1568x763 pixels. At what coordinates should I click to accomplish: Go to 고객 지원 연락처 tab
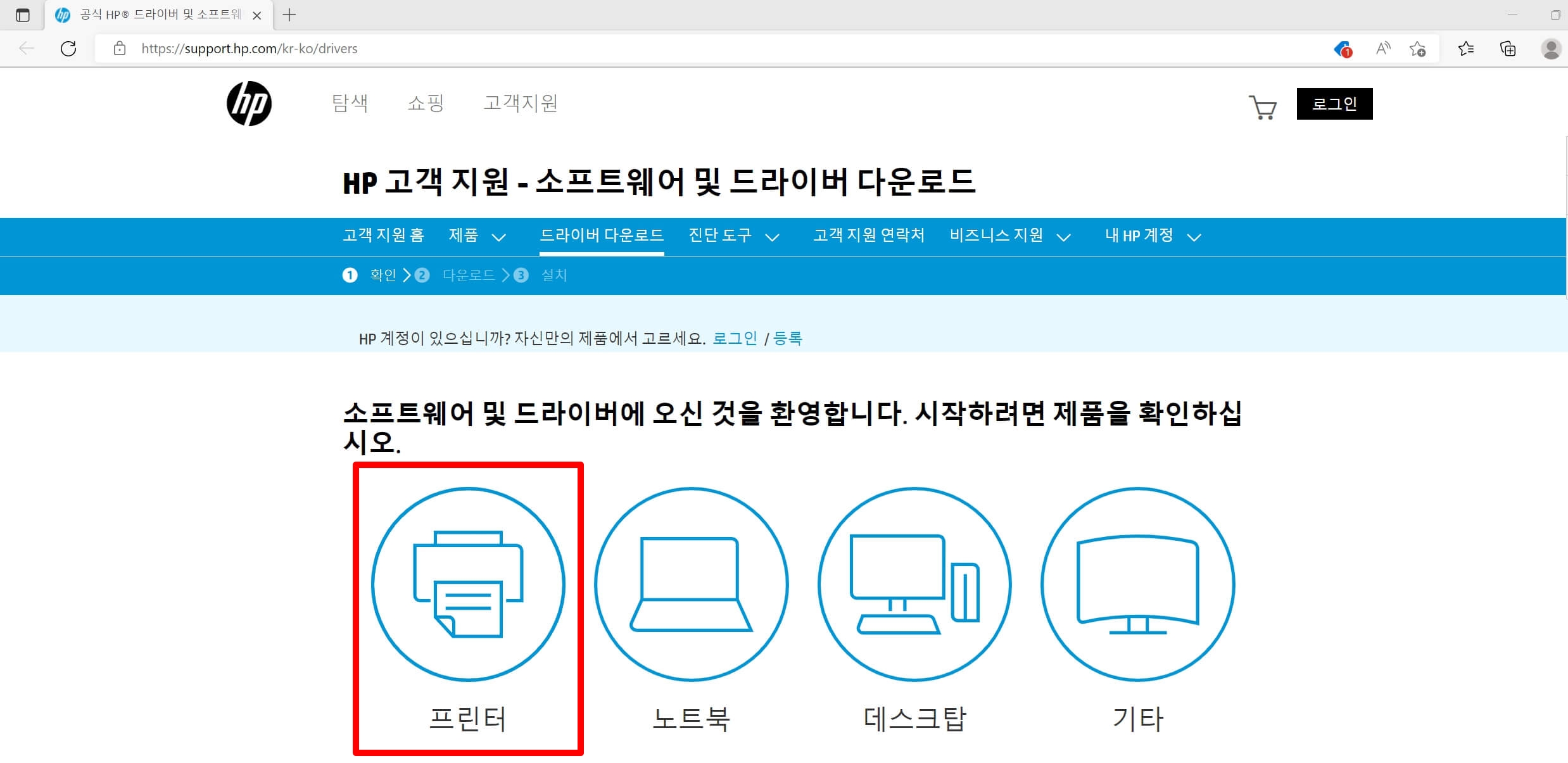pyautogui.click(x=868, y=236)
